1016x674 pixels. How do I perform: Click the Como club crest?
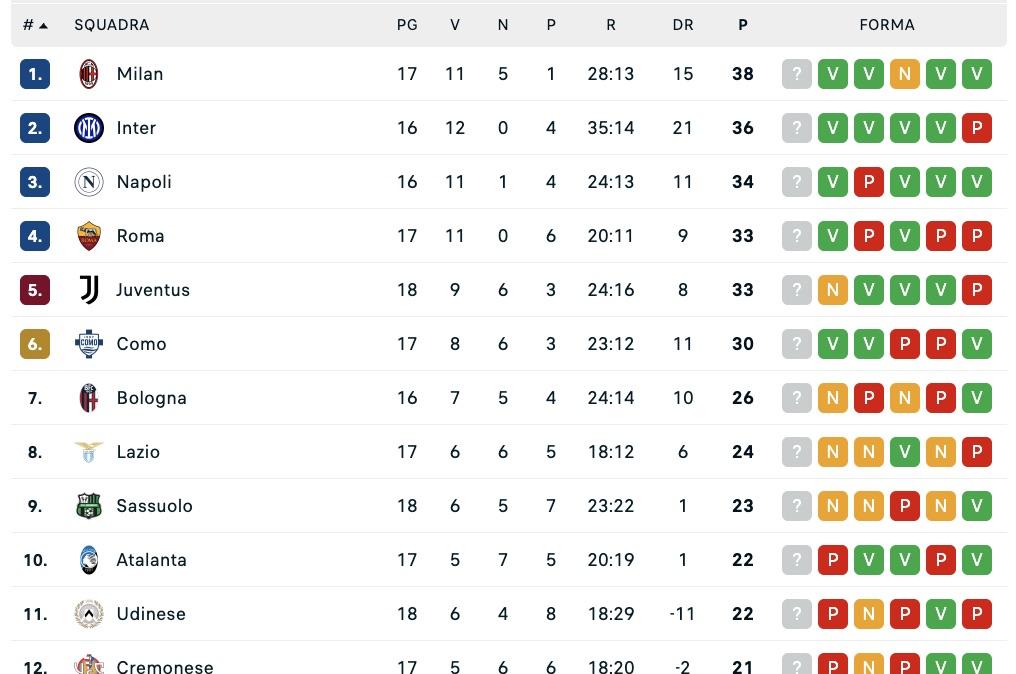tap(88, 343)
